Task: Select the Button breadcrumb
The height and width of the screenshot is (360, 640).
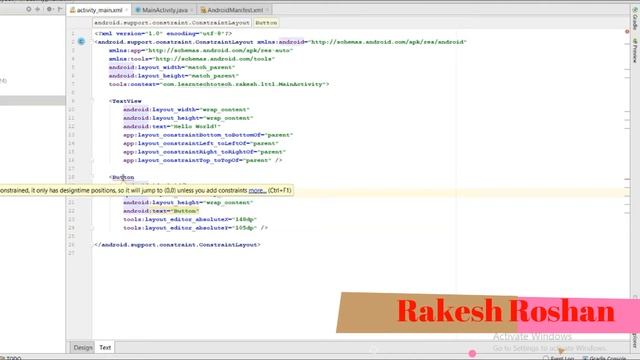Action: (x=266, y=23)
